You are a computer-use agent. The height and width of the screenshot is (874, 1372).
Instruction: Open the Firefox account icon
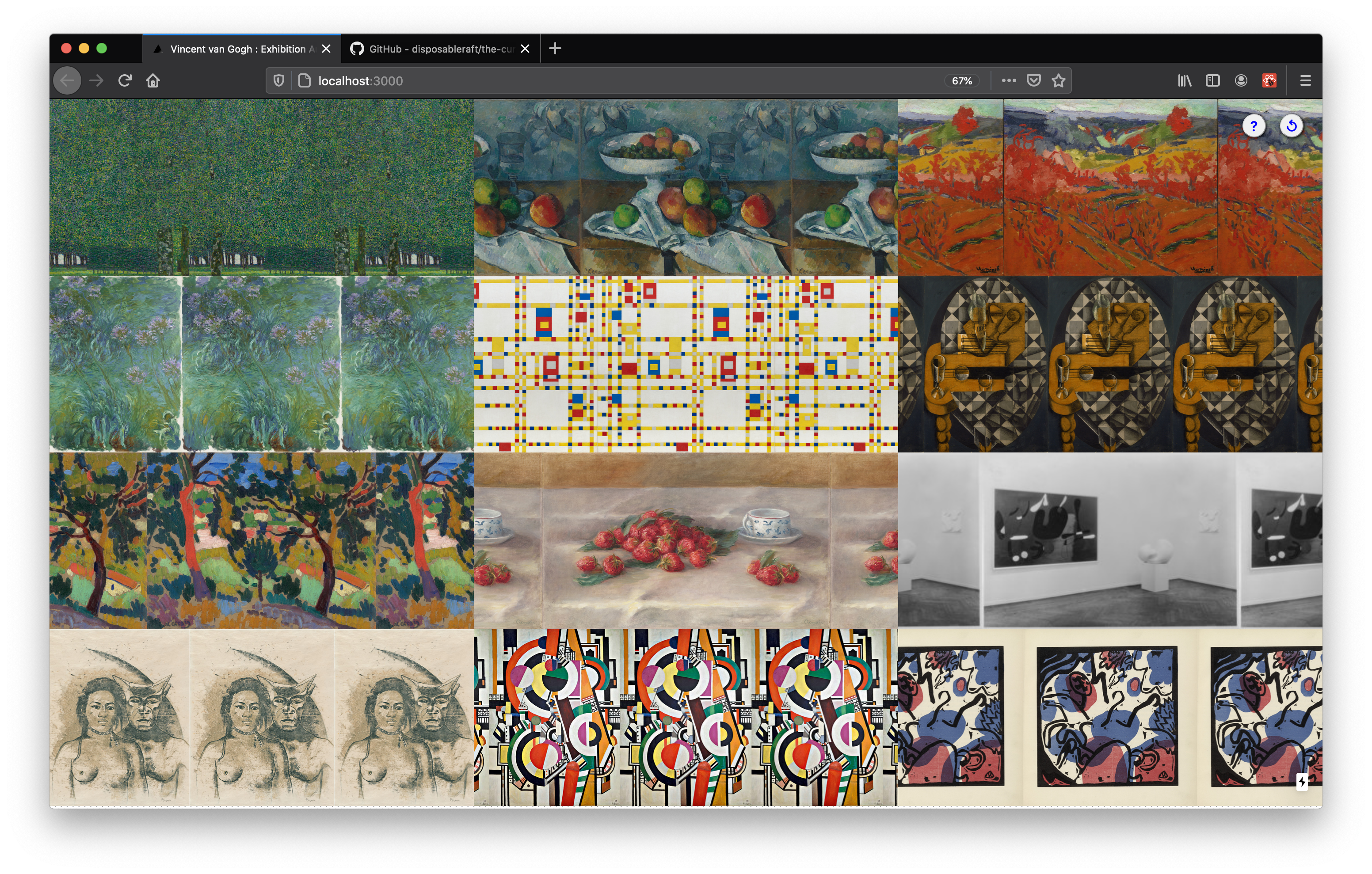coord(1241,81)
